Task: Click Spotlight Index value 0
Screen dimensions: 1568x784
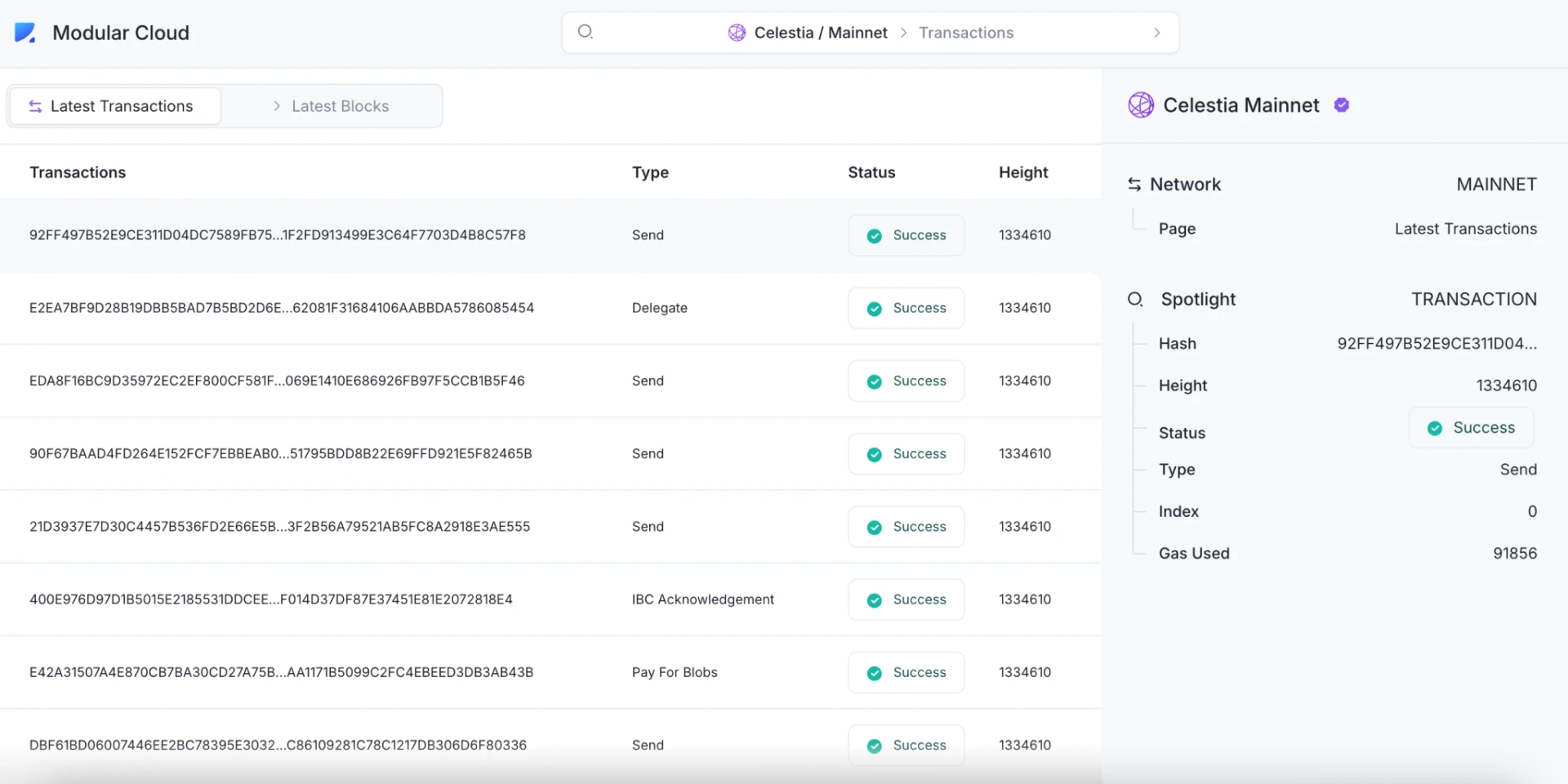Action: [x=1533, y=511]
